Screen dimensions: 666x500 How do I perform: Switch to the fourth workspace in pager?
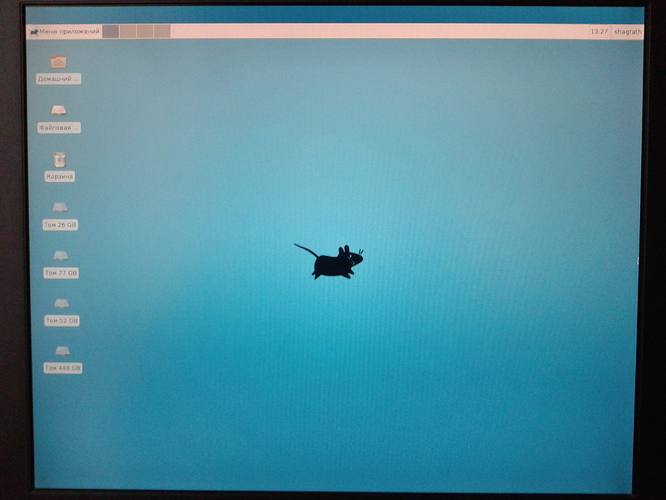[162, 31]
